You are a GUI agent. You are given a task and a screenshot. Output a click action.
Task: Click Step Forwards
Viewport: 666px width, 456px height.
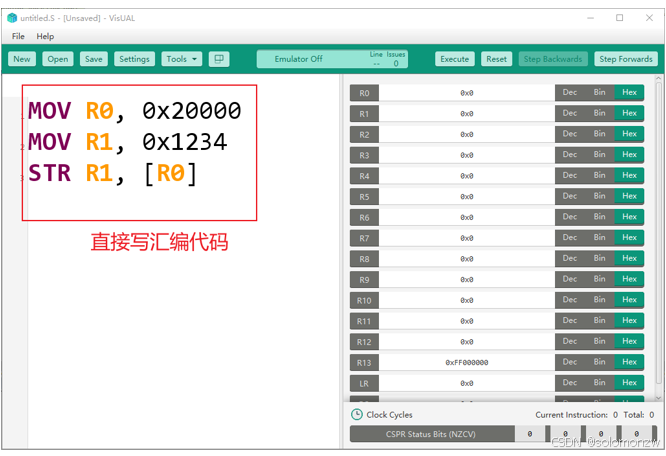click(626, 59)
